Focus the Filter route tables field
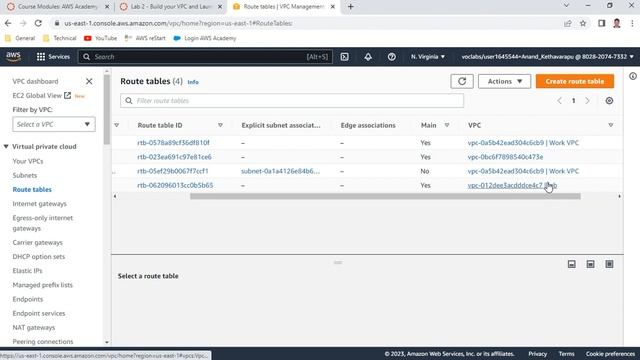640x360 pixels. (x=292, y=101)
